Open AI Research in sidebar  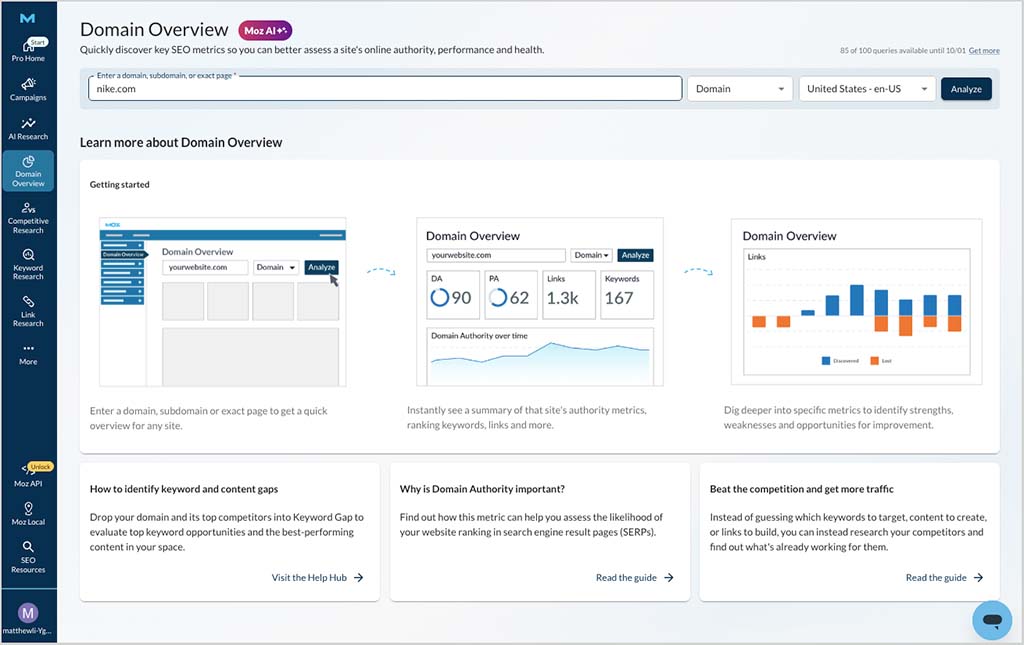point(28,129)
